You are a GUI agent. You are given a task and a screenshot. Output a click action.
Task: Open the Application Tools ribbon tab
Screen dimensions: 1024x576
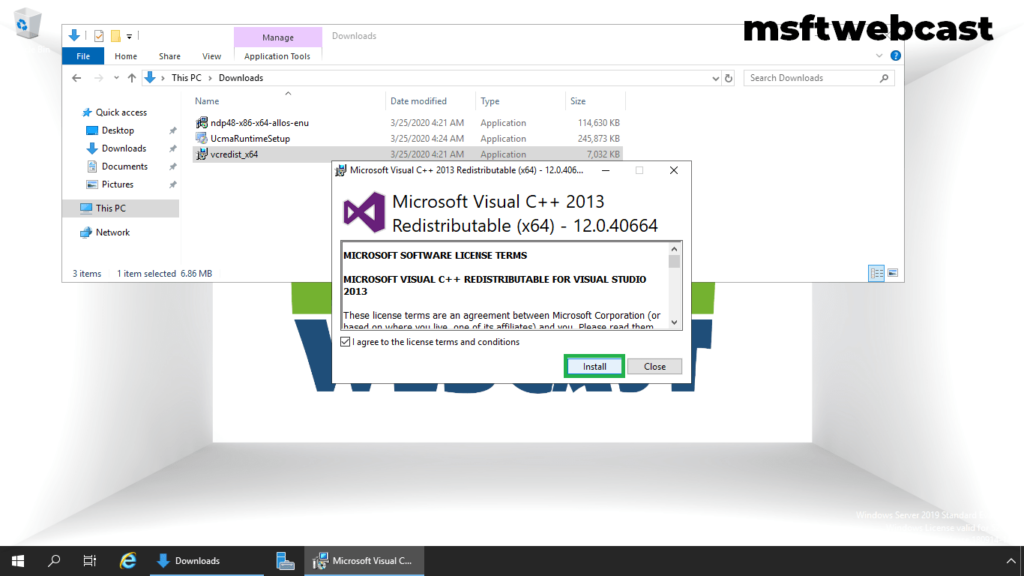(x=277, y=56)
